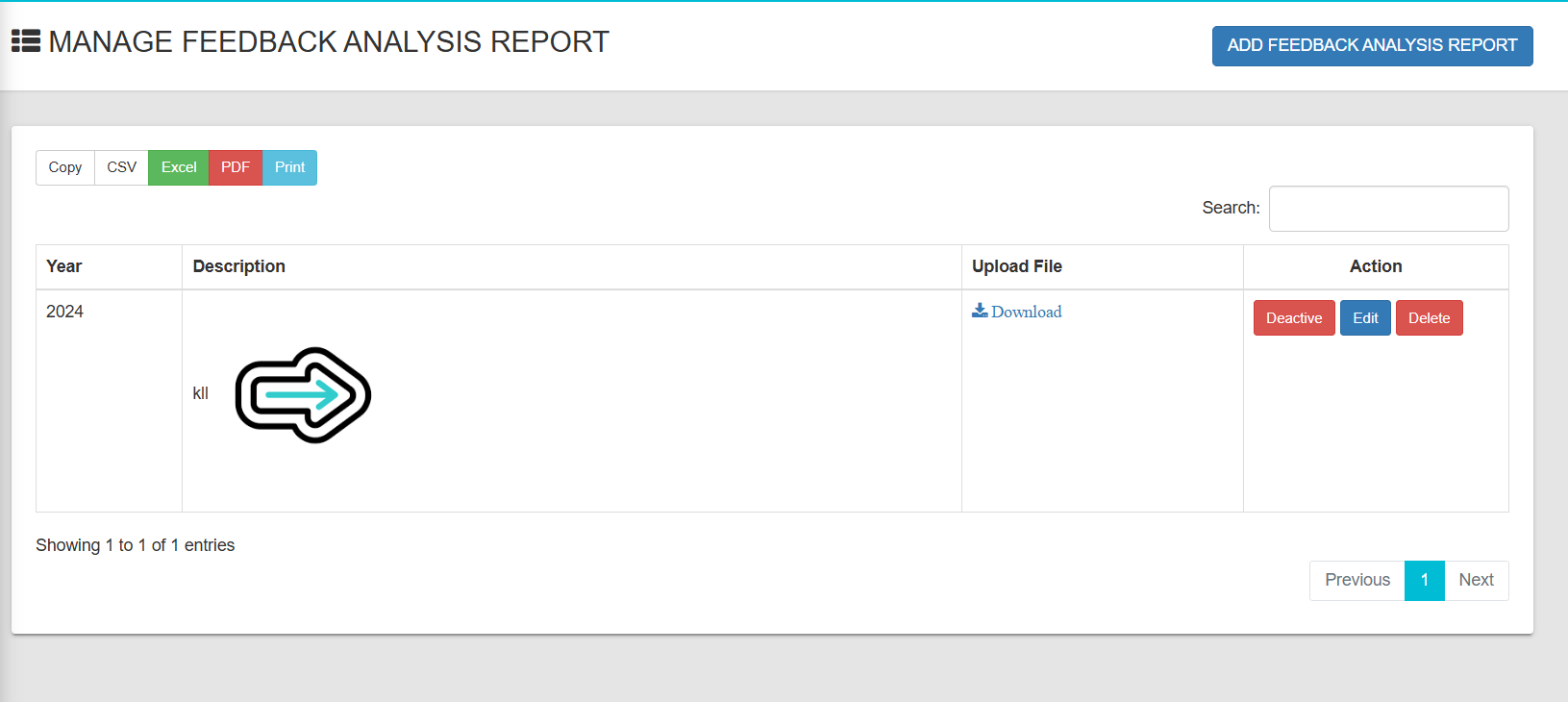
Task: Delete the 2024 feedback report
Action: (x=1429, y=318)
